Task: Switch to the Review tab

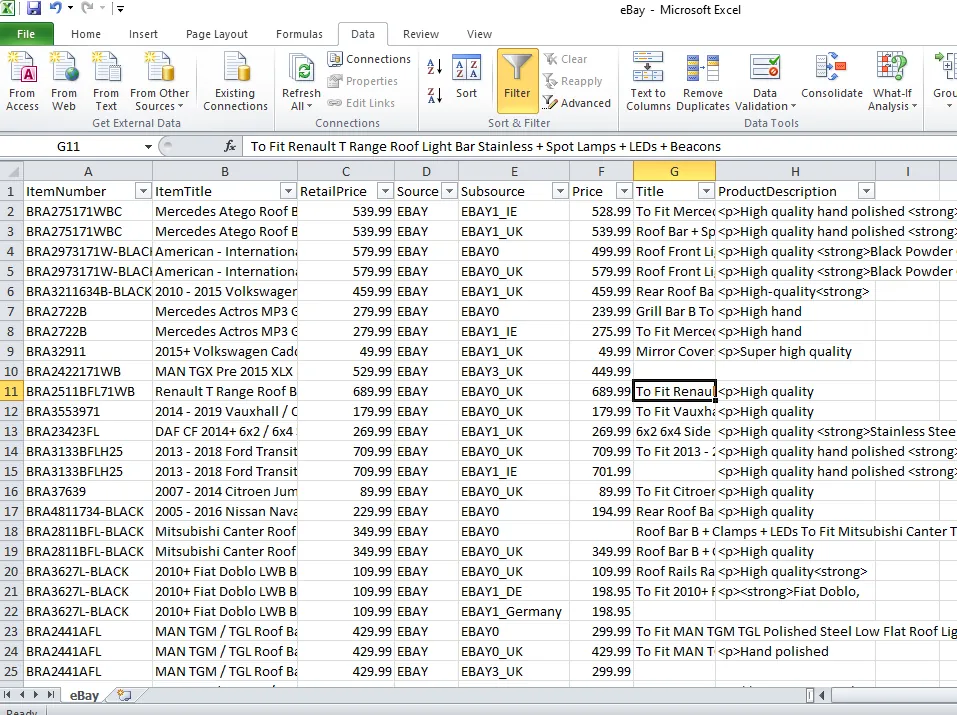Action: tap(421, 34)
